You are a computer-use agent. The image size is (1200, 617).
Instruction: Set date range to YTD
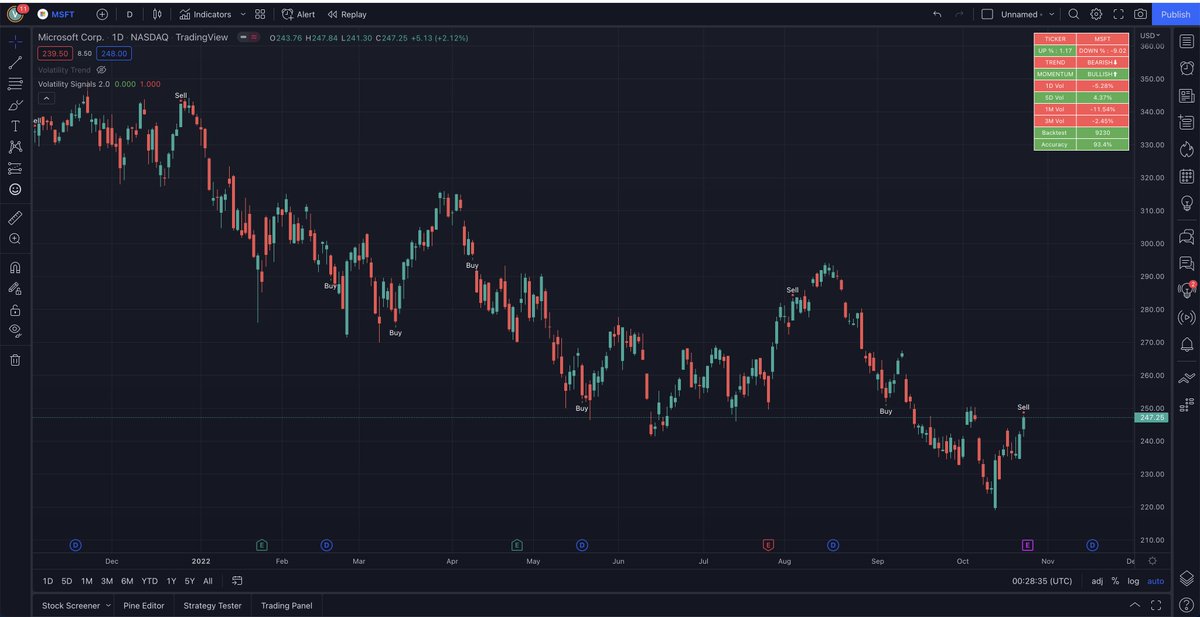149,580
